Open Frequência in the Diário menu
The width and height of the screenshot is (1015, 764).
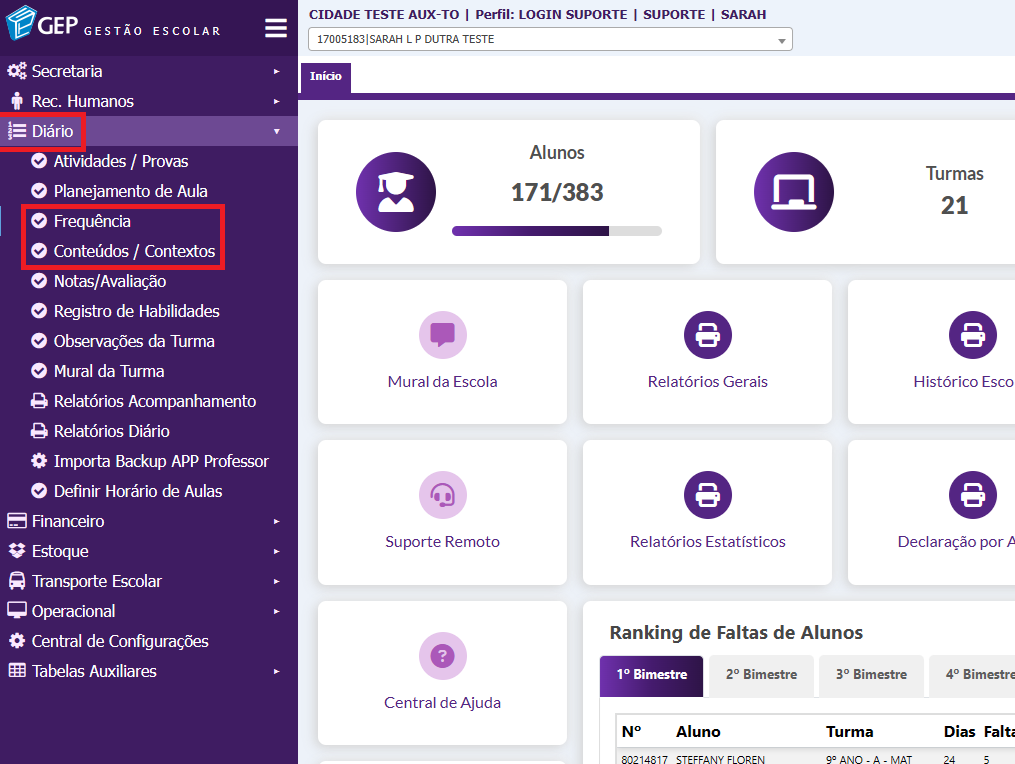[x=92, y=221]
